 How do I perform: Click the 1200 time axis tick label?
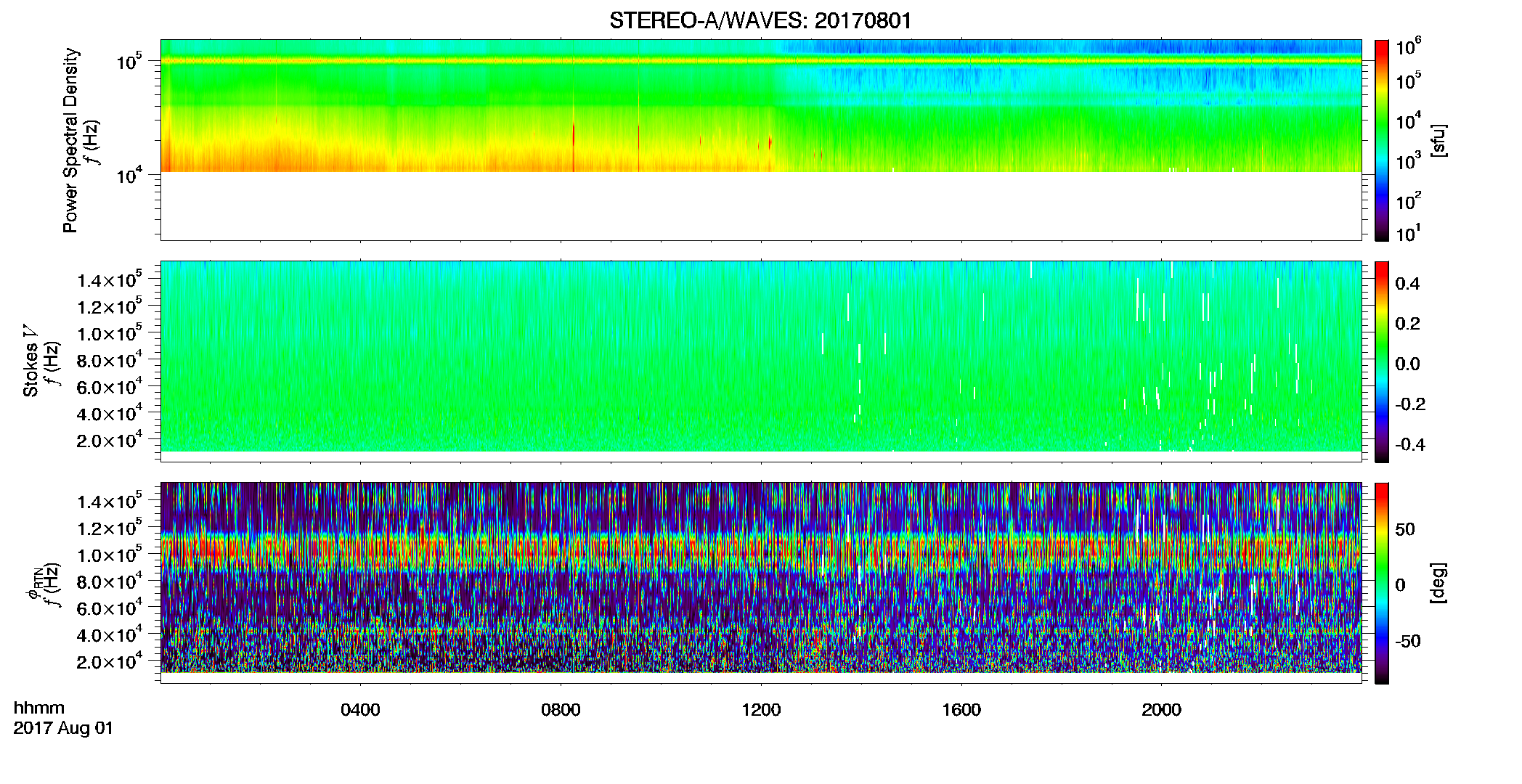pos(761,710)
